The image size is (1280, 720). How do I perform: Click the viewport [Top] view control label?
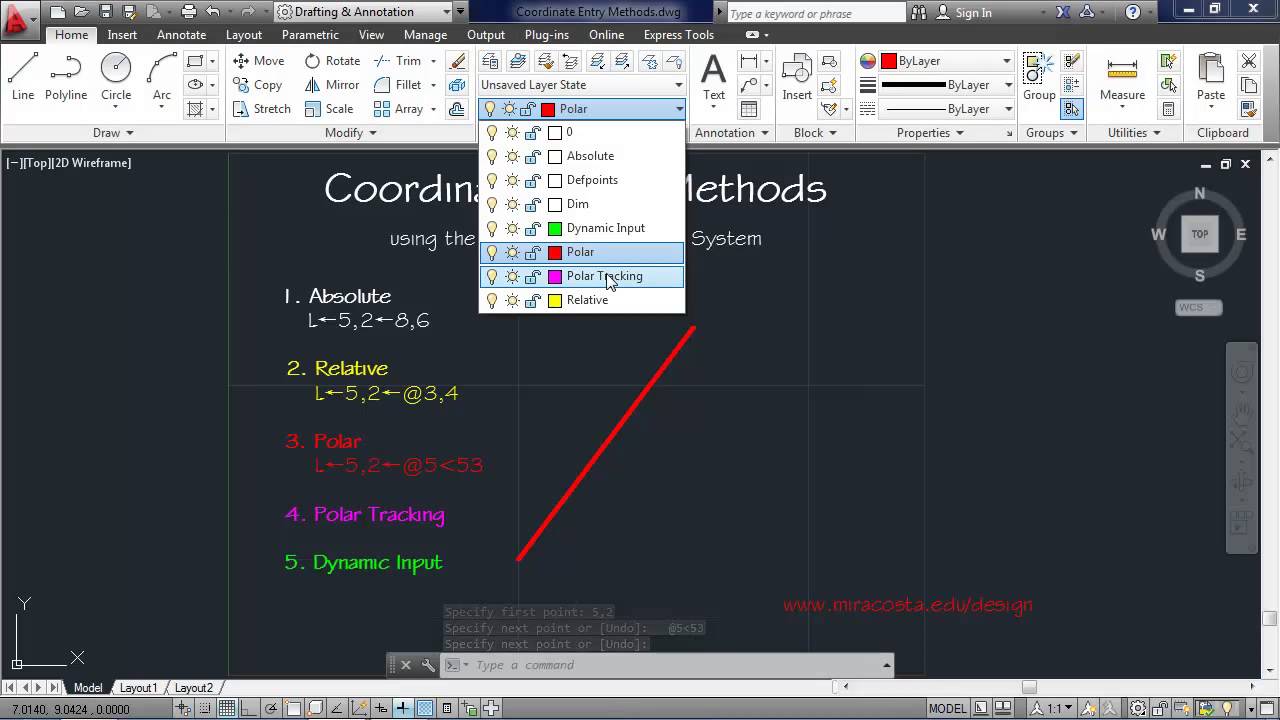[x=37, y=163]
